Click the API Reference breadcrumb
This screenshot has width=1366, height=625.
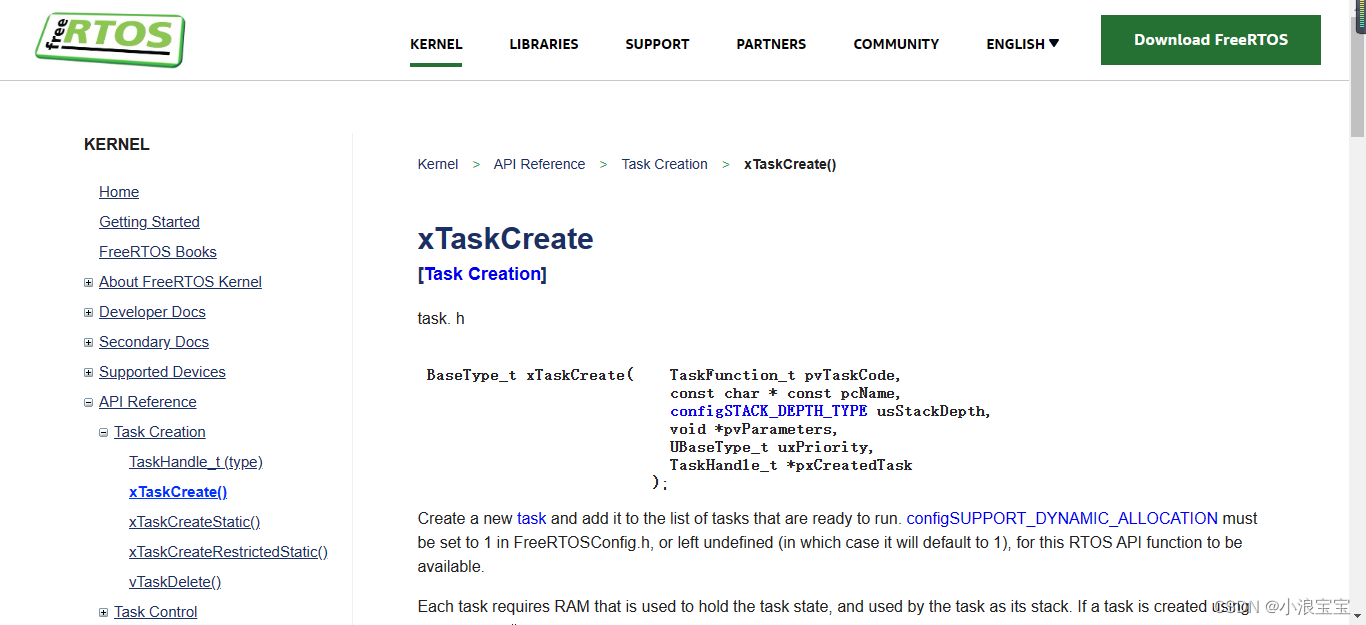(539, 164)
